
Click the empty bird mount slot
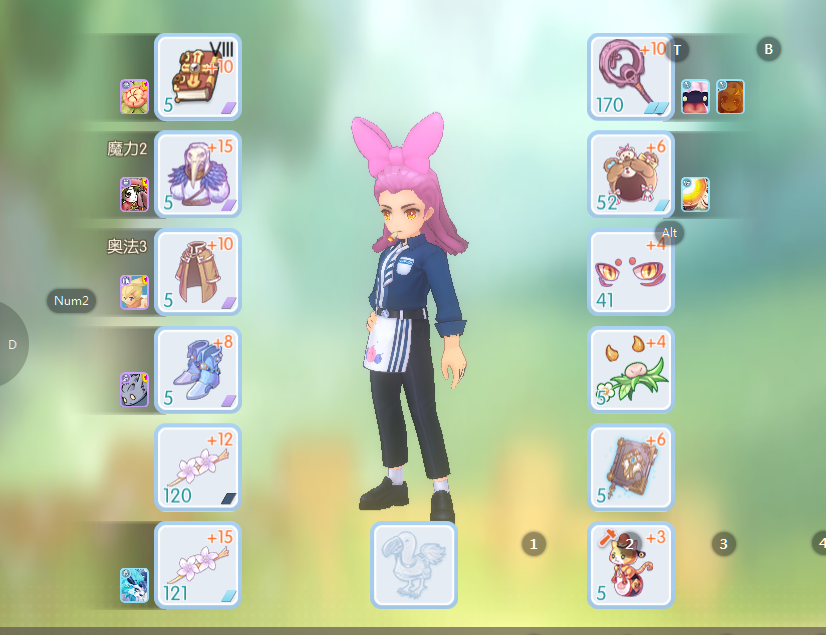coord(414,565)
